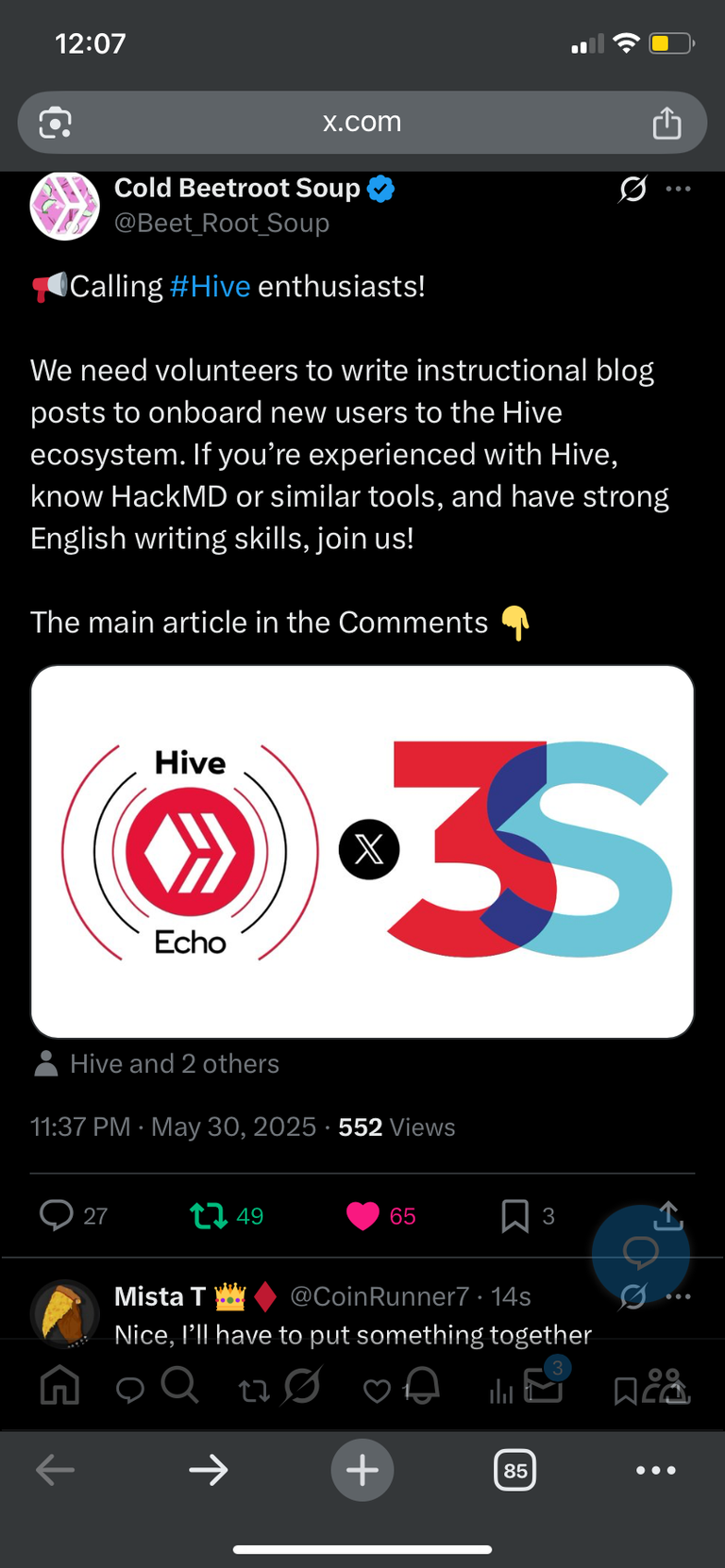Open the Hive Echo 3S image
Screen dimensions: 725x1568
click(362, 852)
